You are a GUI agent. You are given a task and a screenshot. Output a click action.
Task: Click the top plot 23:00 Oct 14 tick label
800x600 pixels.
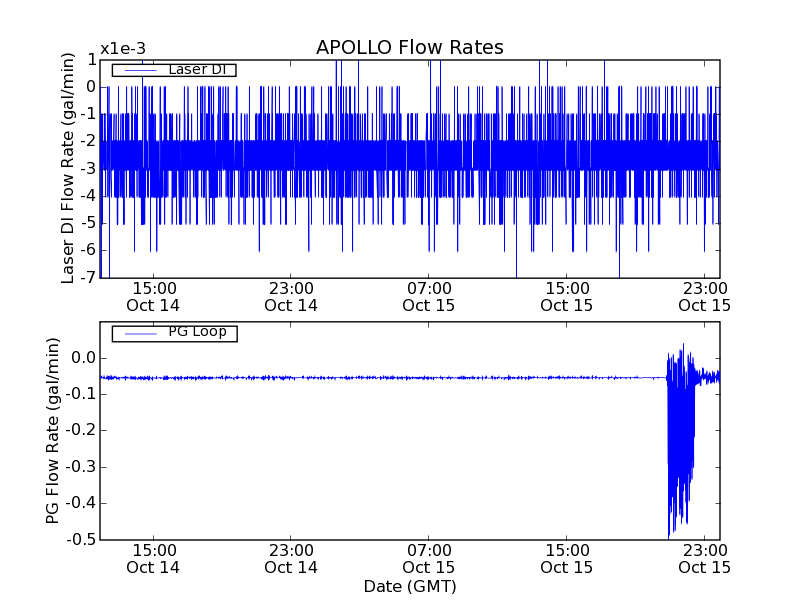[291, 297]
